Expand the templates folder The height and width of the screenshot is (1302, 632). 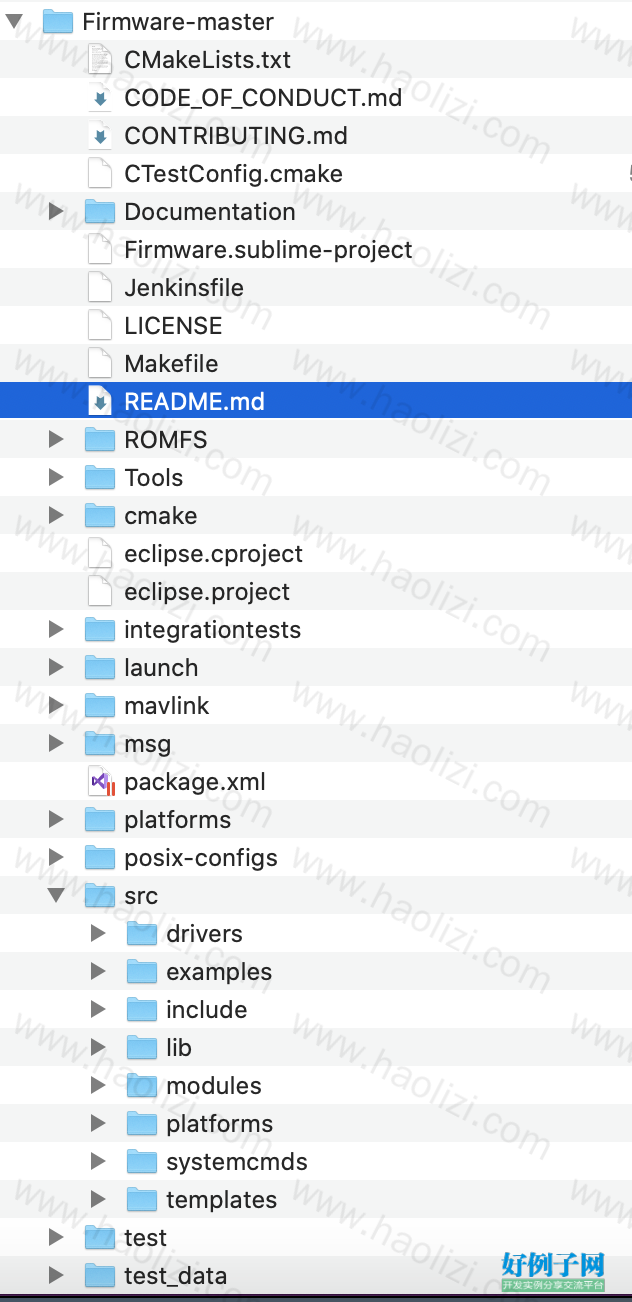(x=98, y=1200)
